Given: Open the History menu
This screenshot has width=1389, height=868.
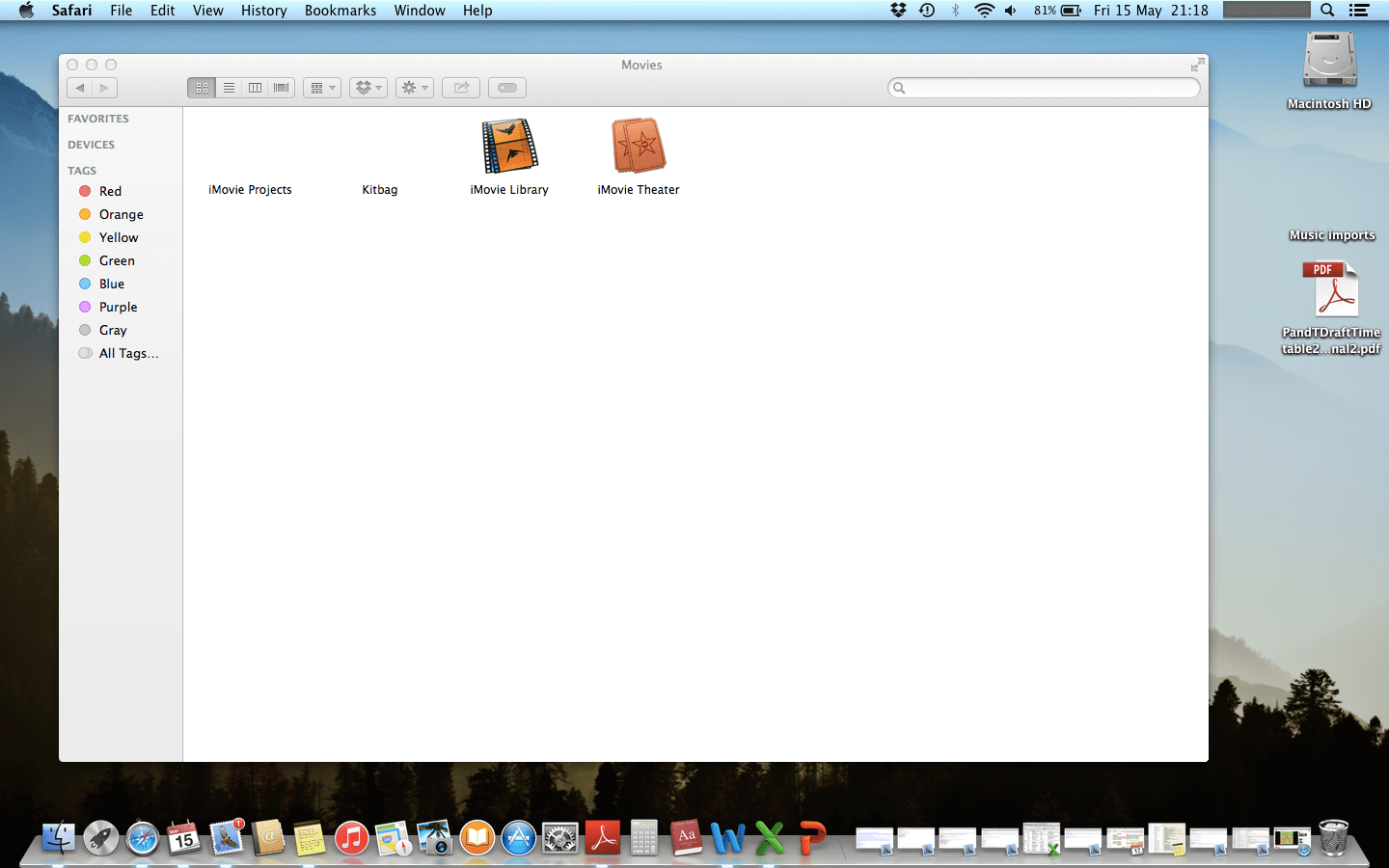Looking at the screenshot, I should (263, 11).
